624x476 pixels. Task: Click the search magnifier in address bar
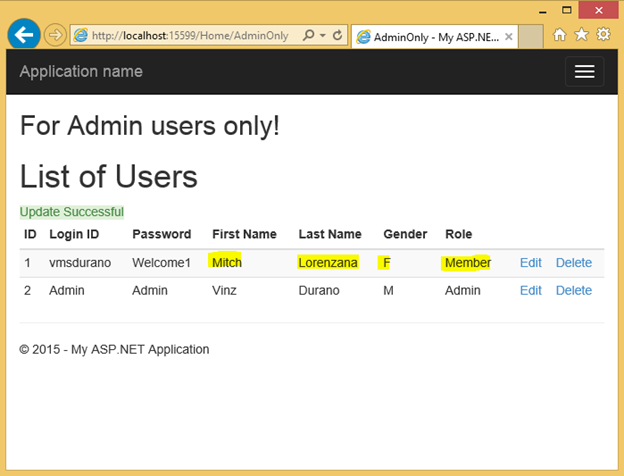point(308,35)
